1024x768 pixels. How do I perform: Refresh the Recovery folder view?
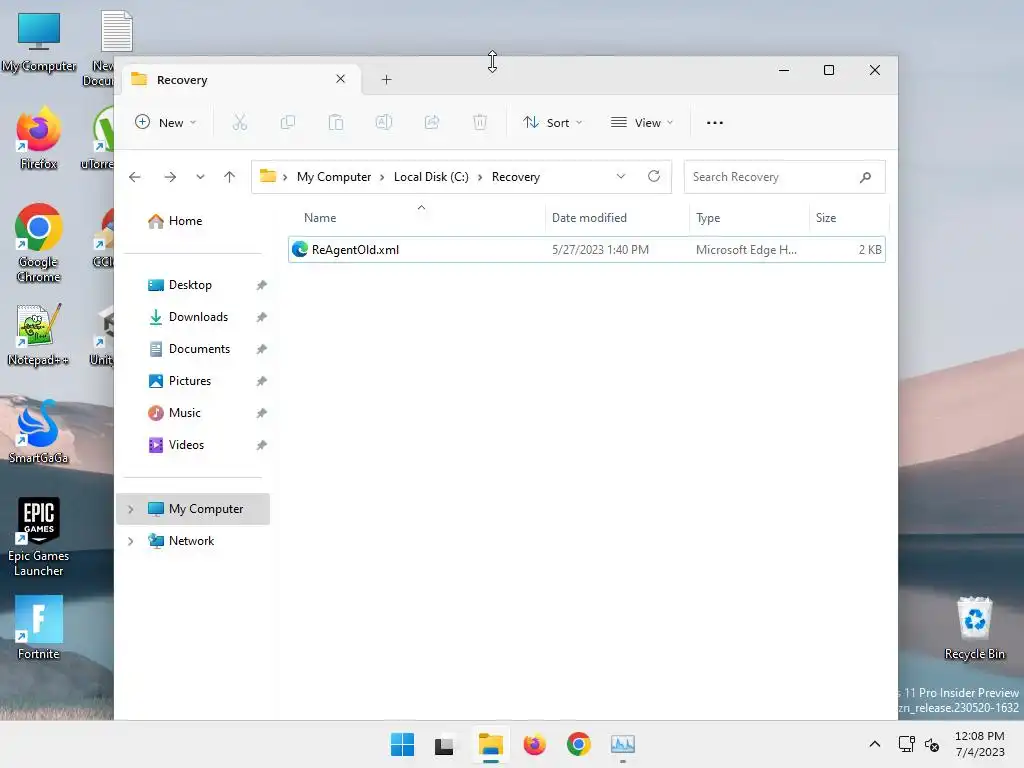[x=654, y=176]
